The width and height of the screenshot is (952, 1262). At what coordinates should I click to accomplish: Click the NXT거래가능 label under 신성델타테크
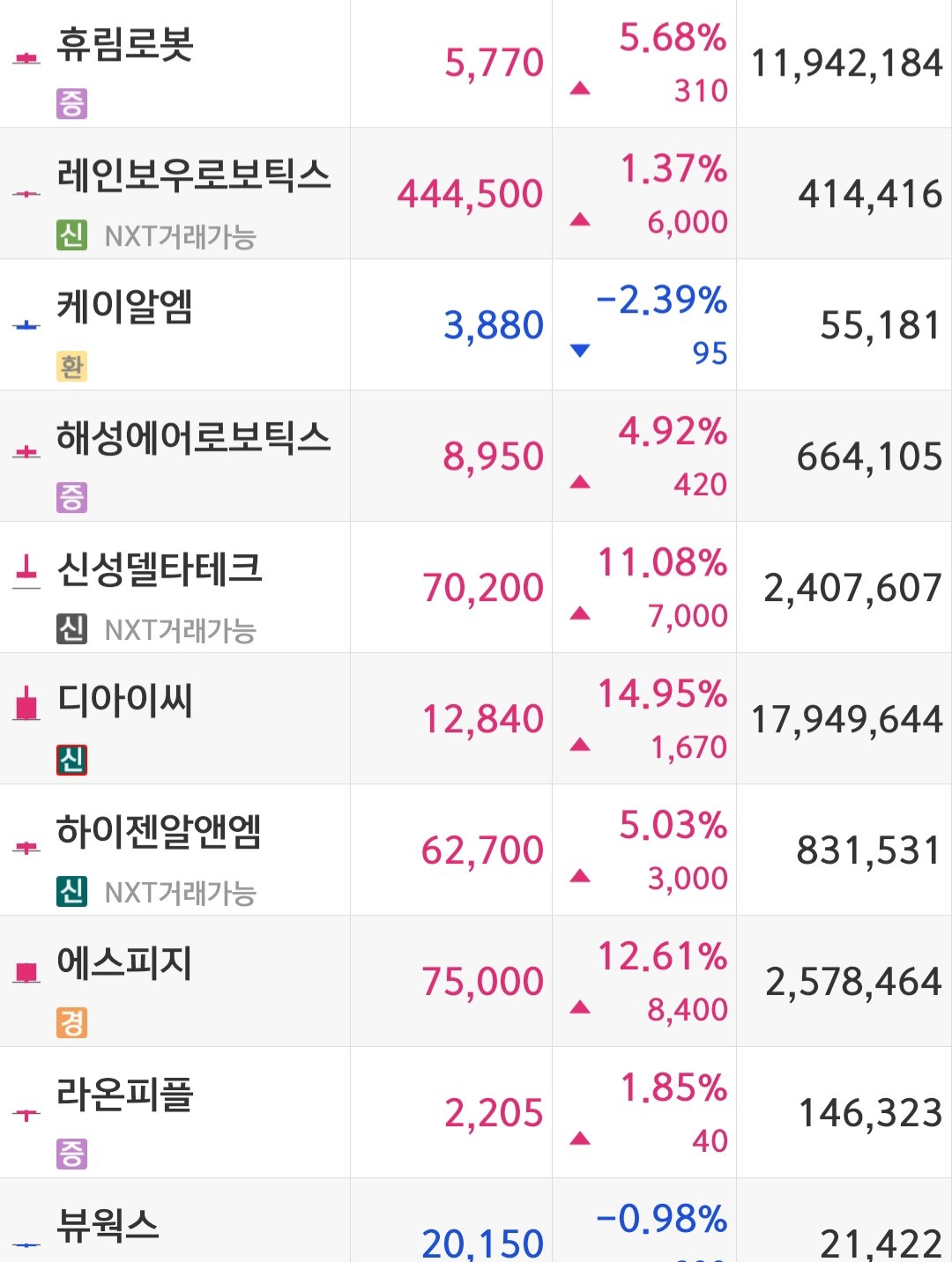point(181,630)
